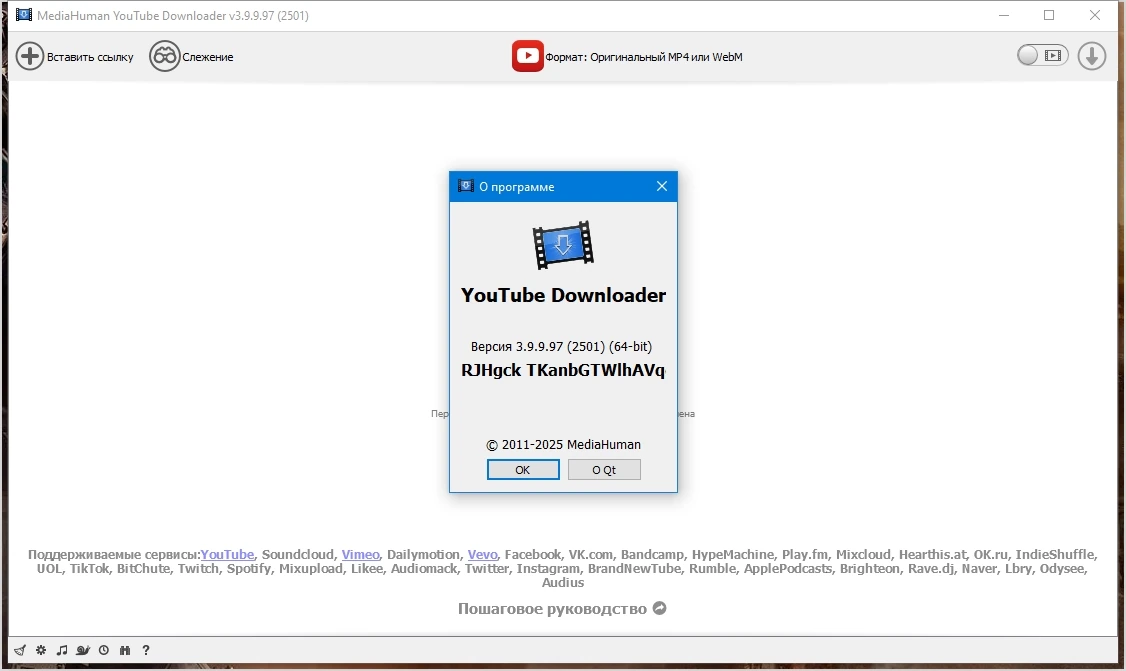The width and height of the screenshot is (1126, 671).
Task: Close the О программе dialog
Action: click(661, 186)
